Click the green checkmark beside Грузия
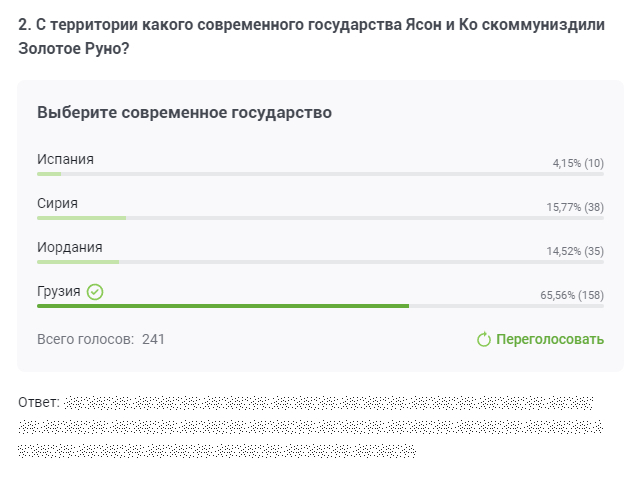The image size is (628, 478). [95, 292]
